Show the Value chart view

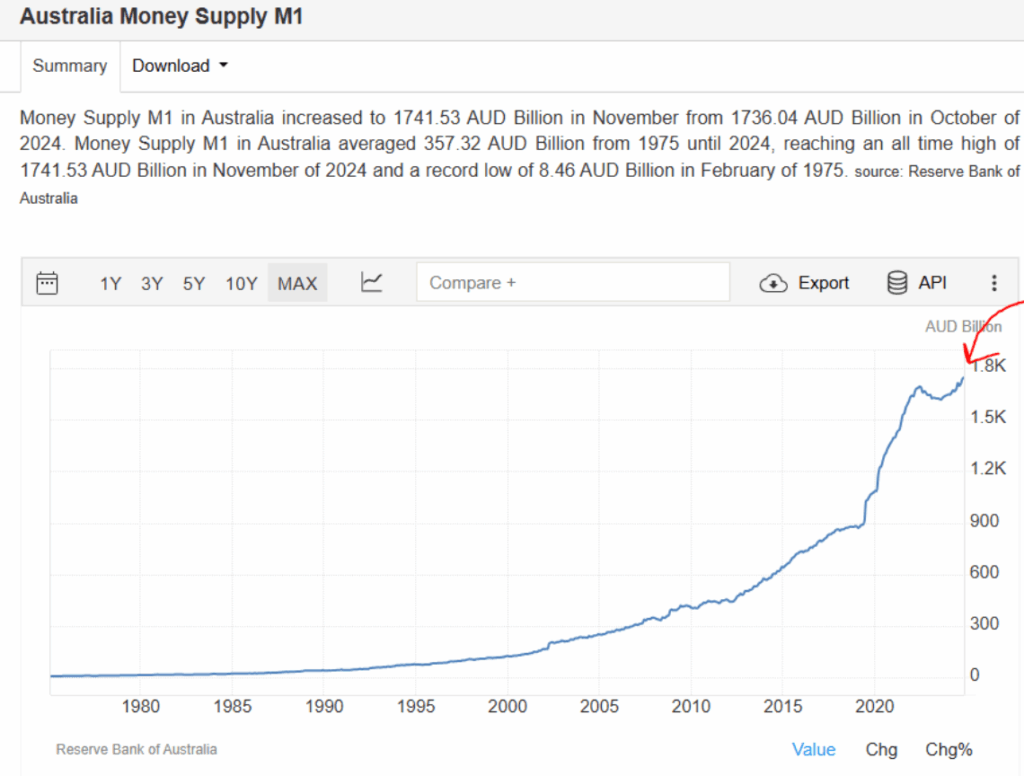pos(814,749)
